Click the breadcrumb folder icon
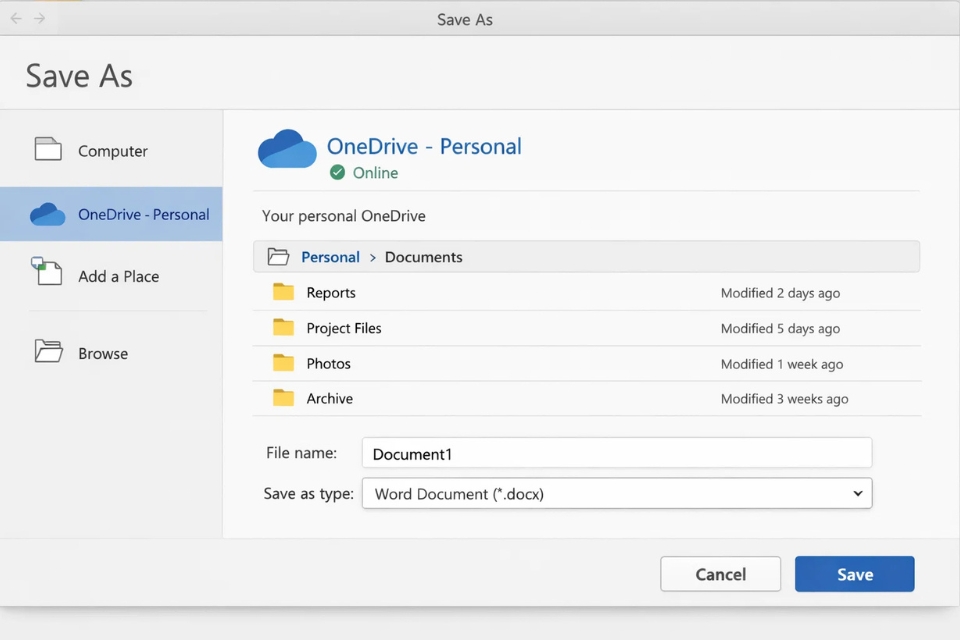960x640 pixels. [279, 256]
